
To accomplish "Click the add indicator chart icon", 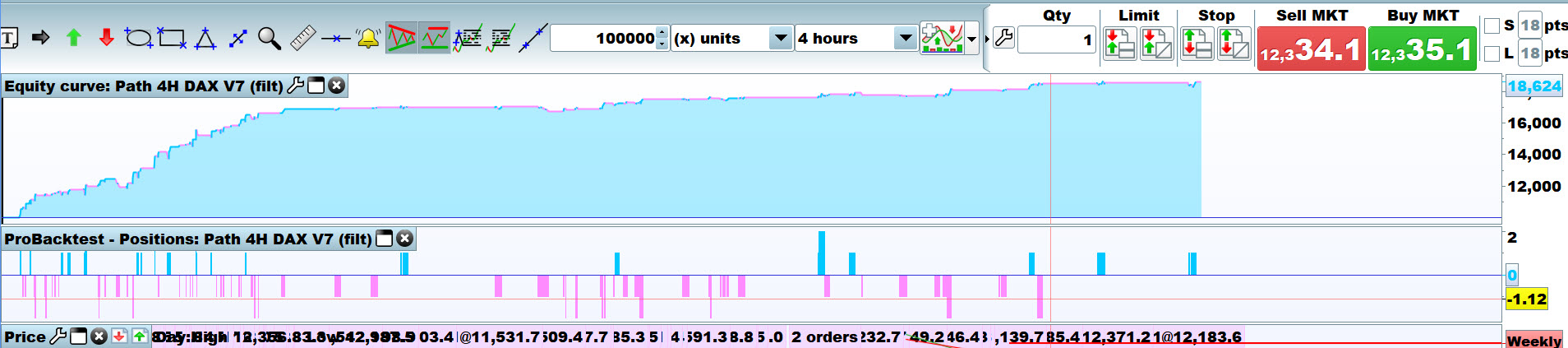I will 942,39.
